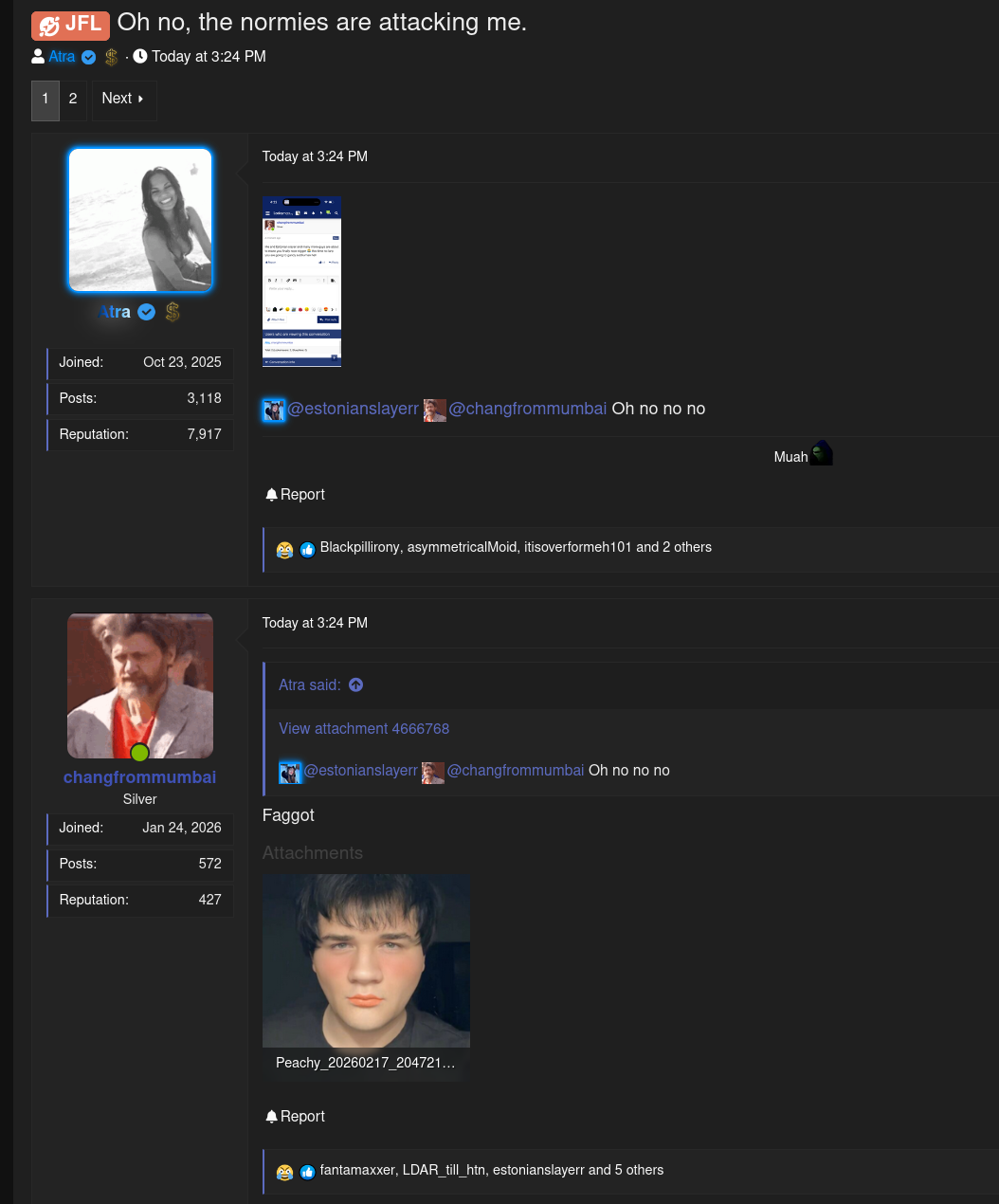Click the arrow in the Atra said quote header
Image resolution: width=999 pixels, height=1204 pixels.
pos(355,684)
